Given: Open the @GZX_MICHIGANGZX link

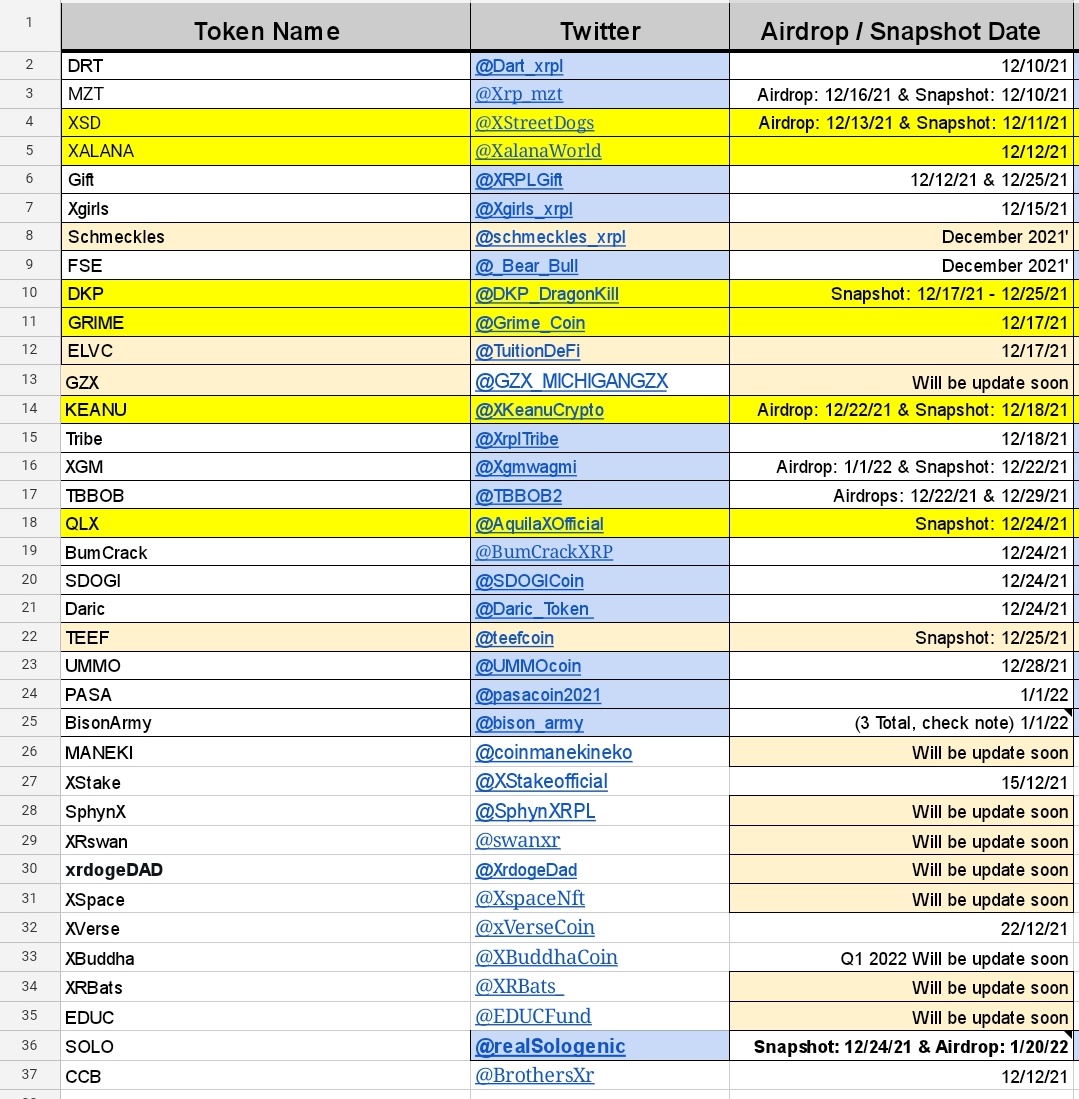Looking at the screenshot, I should [571, 381].
